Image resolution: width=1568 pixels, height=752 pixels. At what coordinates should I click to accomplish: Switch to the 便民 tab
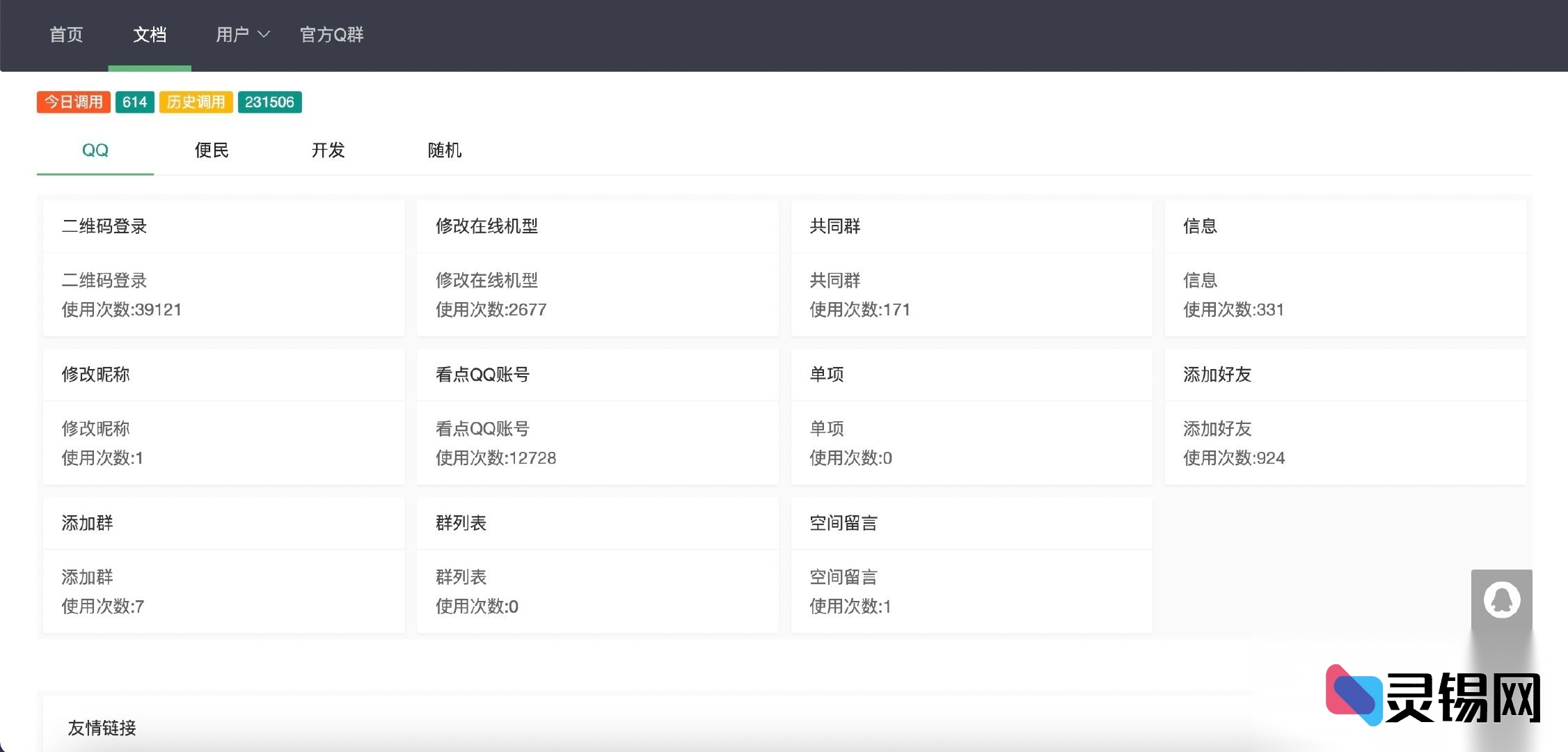point(212,150)
